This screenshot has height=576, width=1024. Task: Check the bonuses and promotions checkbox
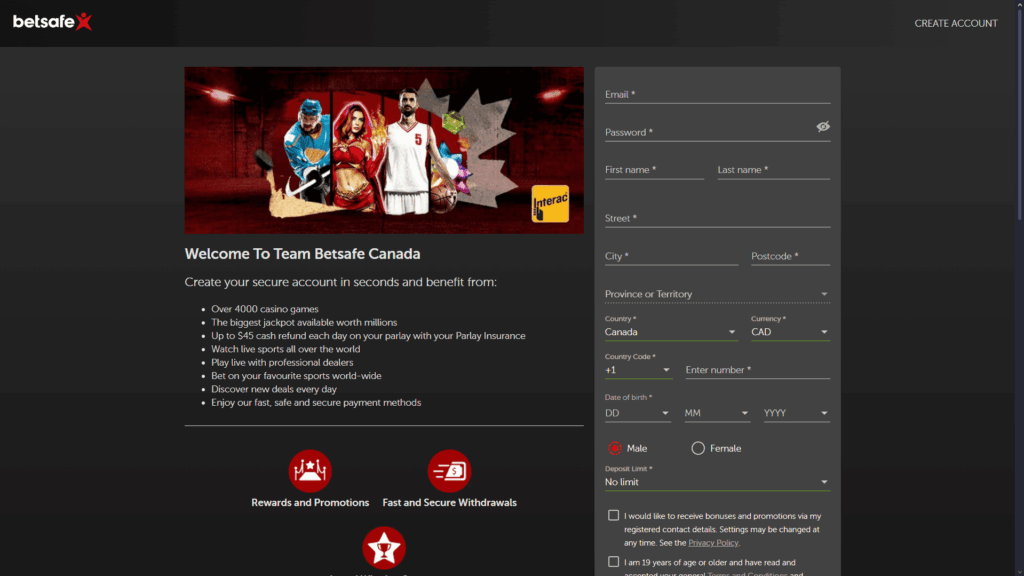point(613,514)
